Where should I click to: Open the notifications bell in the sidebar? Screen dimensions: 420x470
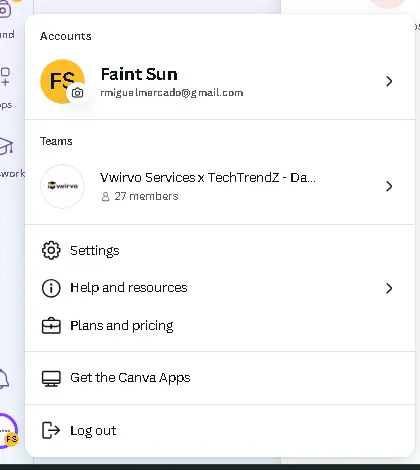coord(3,378)
